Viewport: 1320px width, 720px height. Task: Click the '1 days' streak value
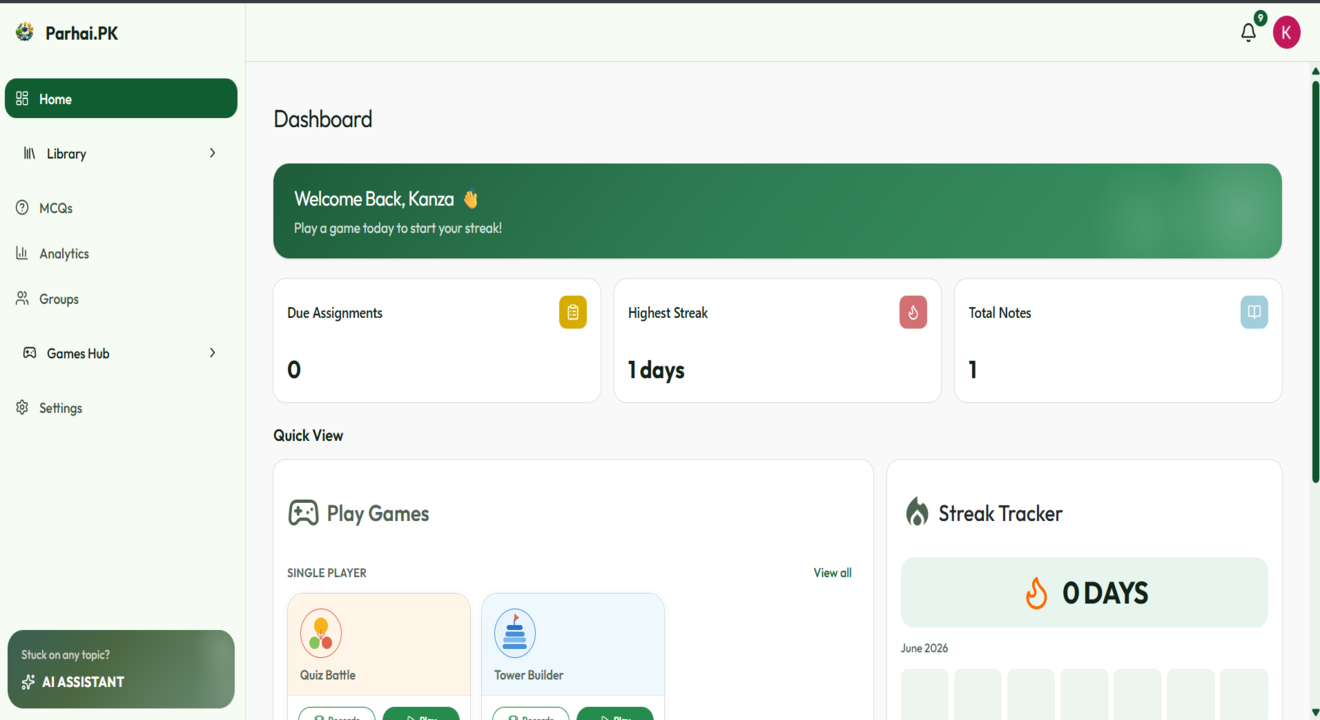[x=656, y=370]
